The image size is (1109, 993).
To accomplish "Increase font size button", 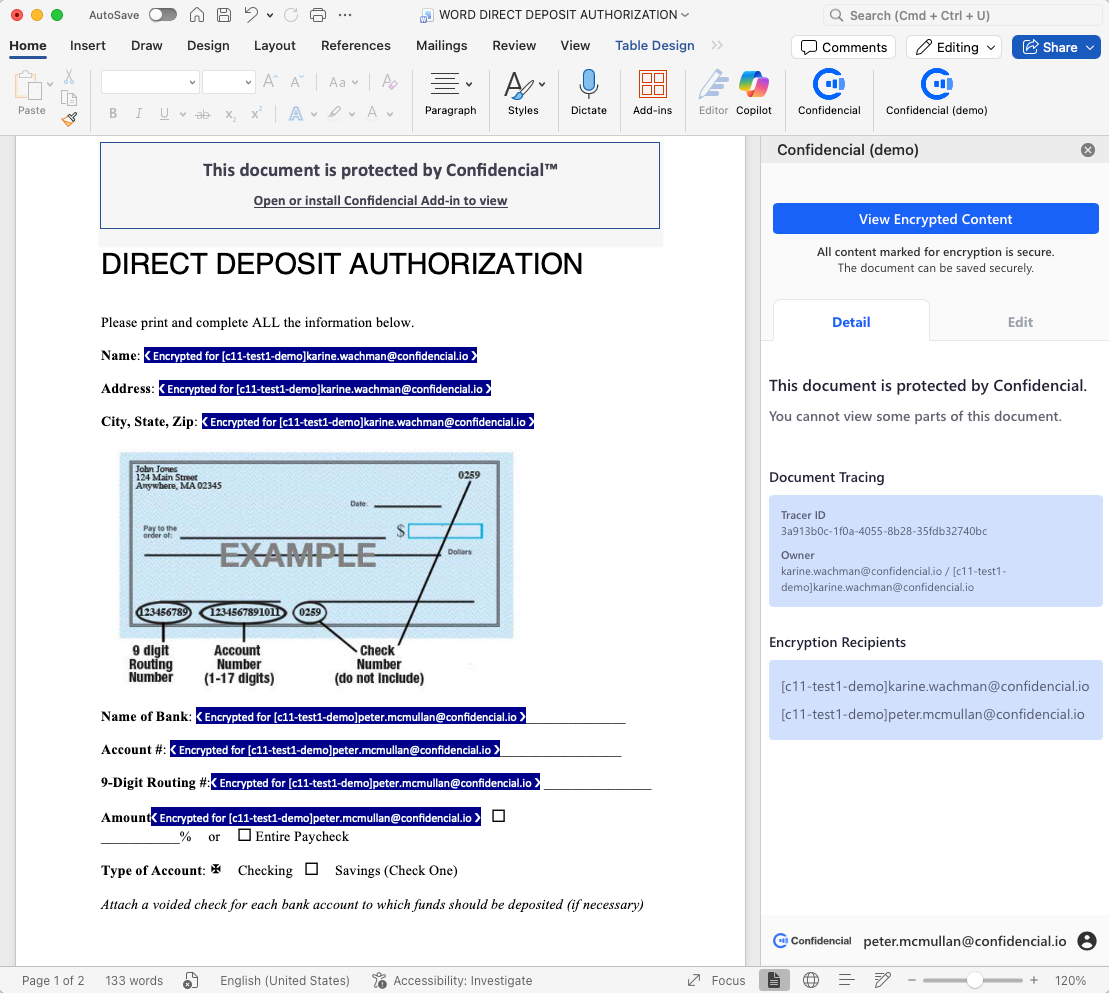I will point(270,82).
